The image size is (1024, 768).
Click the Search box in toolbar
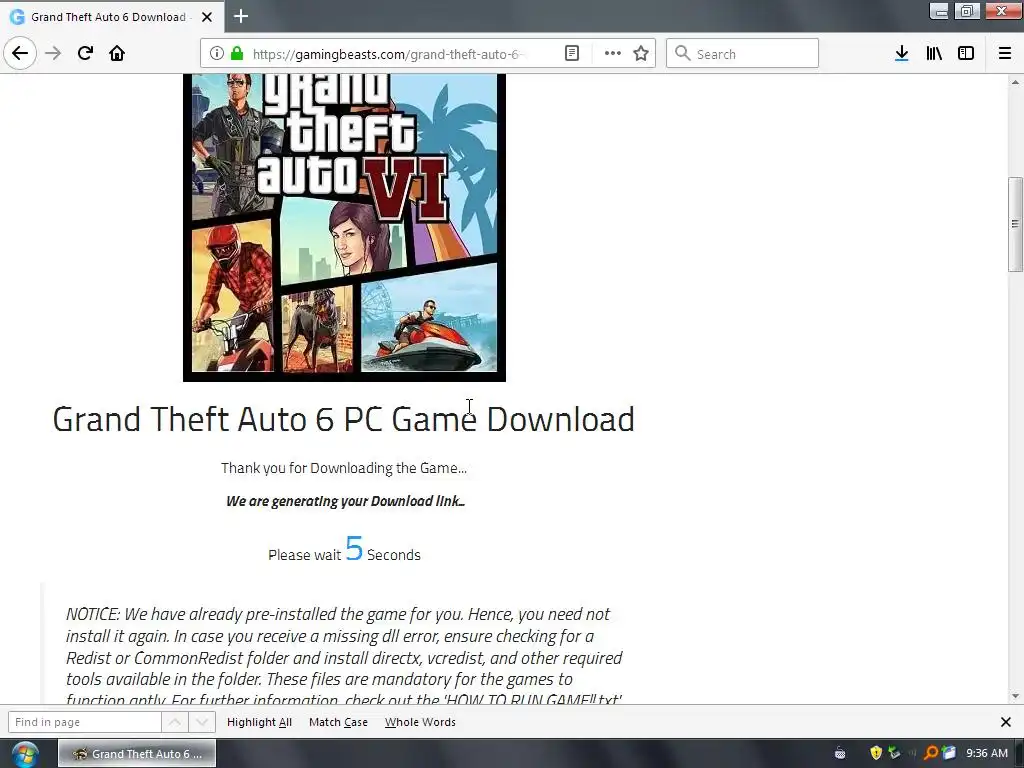tap(743, 54)
